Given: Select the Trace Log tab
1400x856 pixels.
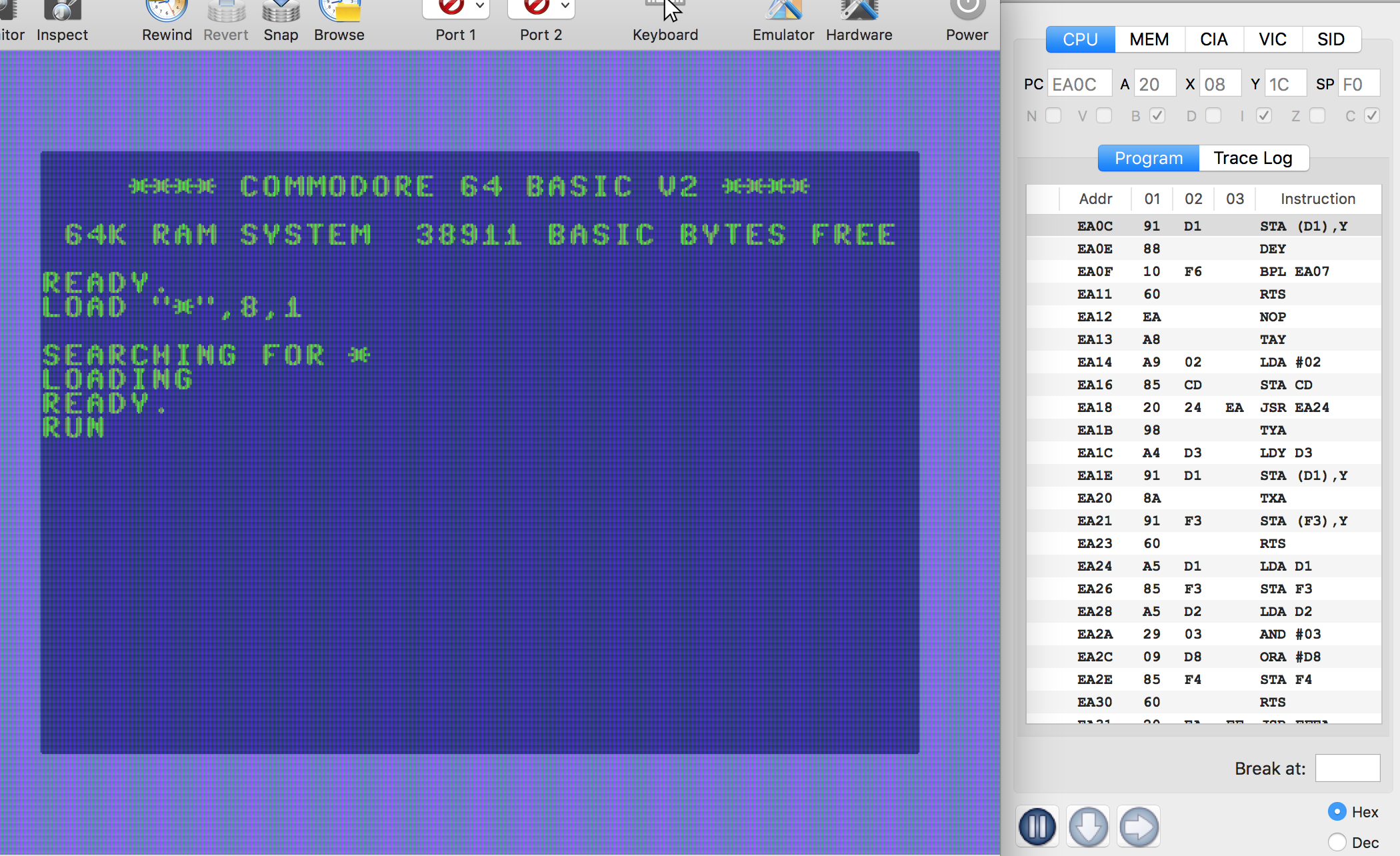Looking at the screenshot, I should [x=1253, y=158].
